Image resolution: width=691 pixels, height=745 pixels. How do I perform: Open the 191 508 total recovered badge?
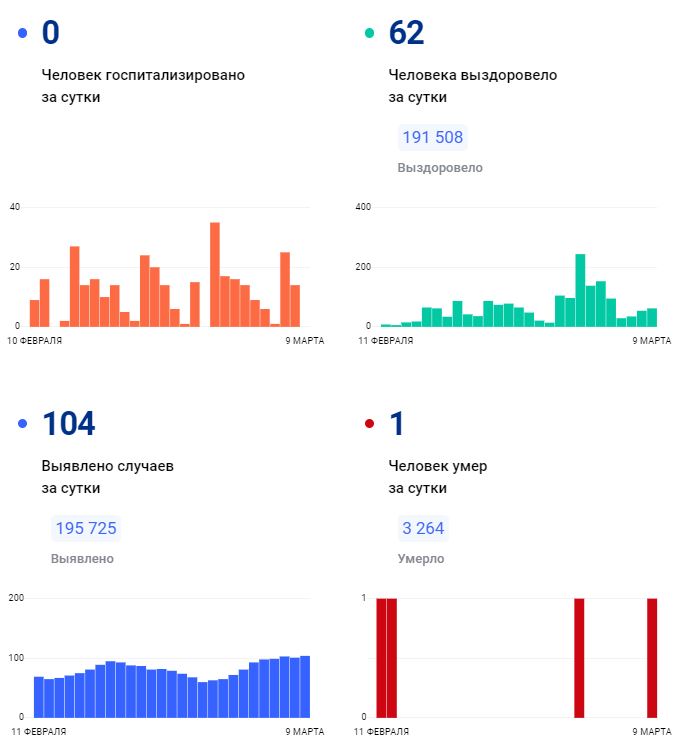point(432,137)
